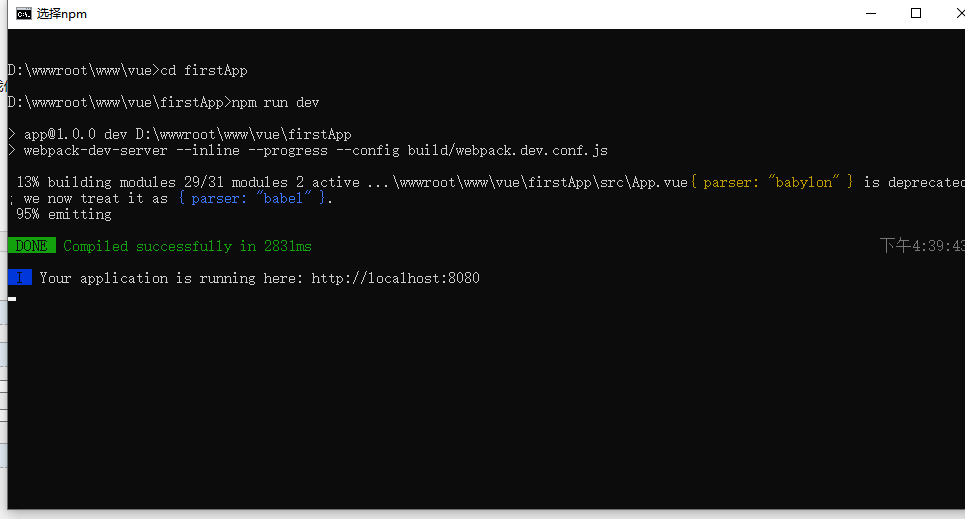Screen dimensions: 965x519
Task: Click the blue I info badge
Action: (x=20, y=278)
